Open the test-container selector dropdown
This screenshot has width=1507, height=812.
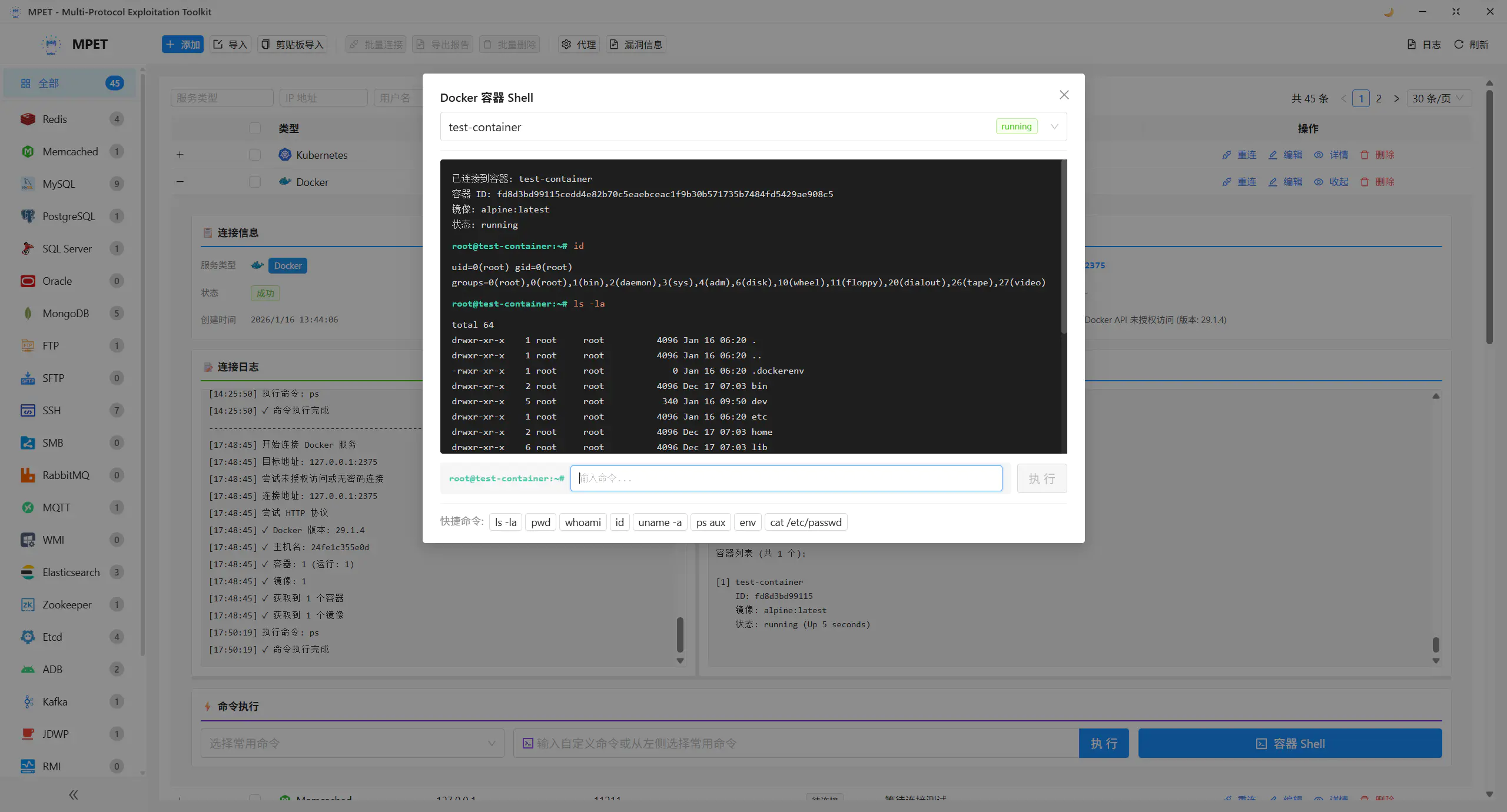(x=1054, y=127)
